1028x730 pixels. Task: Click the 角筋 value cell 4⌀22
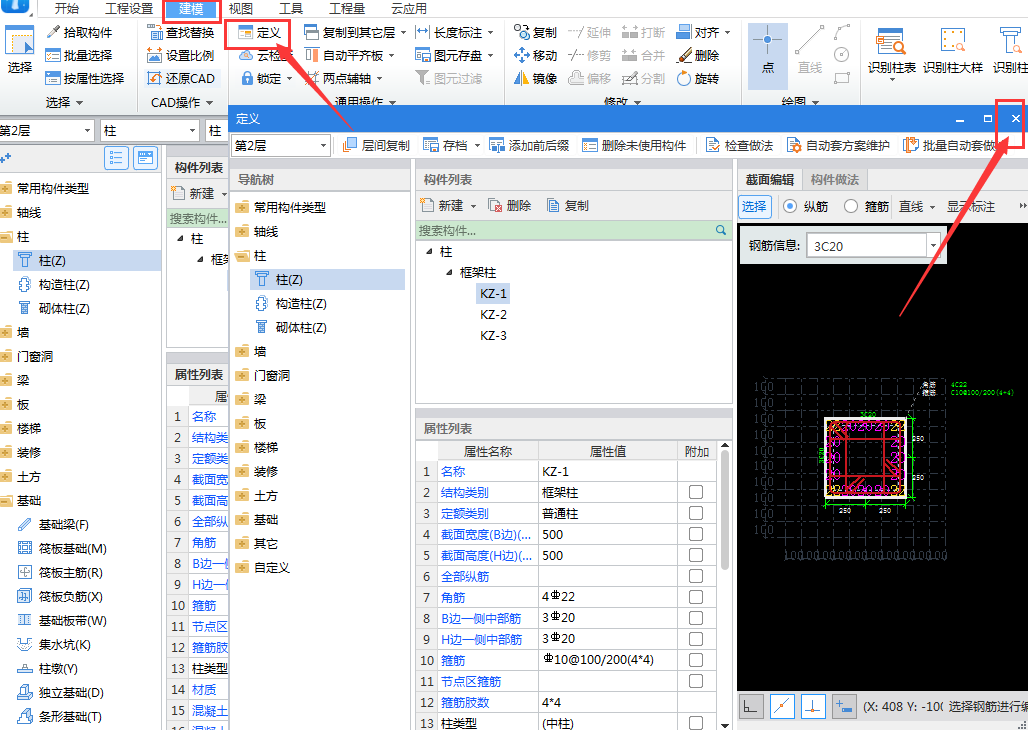[608, 597]
